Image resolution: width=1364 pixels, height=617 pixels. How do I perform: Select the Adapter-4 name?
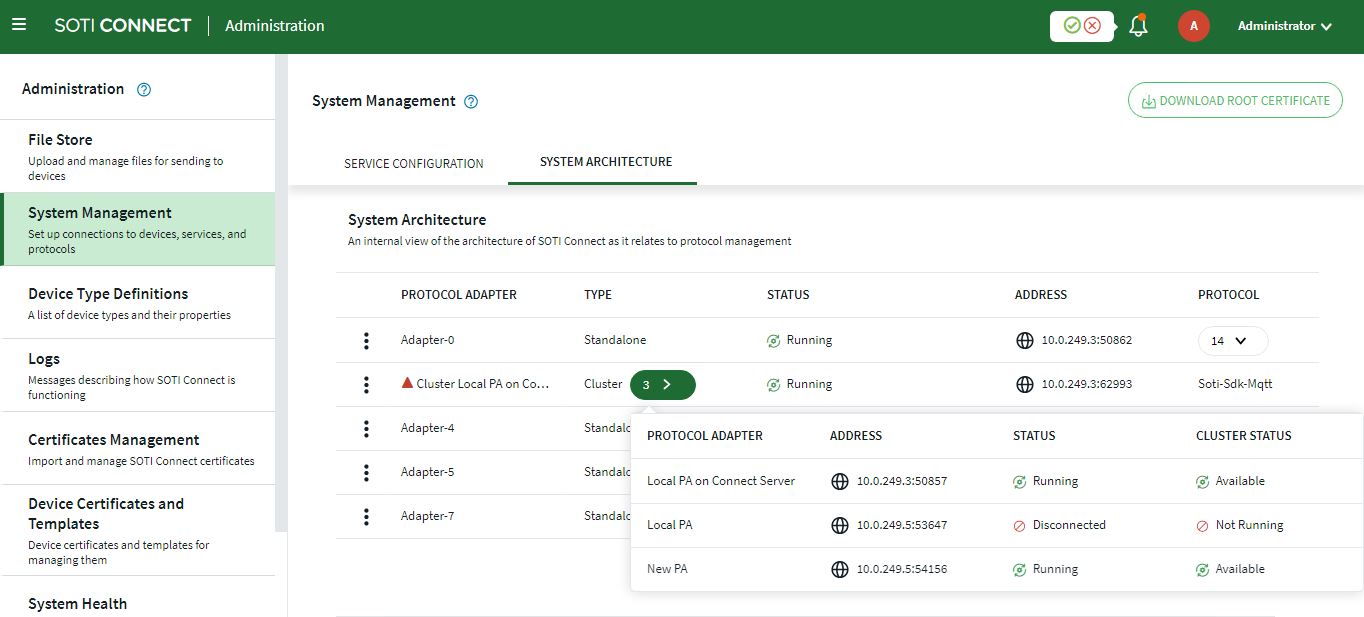[428, 428]
